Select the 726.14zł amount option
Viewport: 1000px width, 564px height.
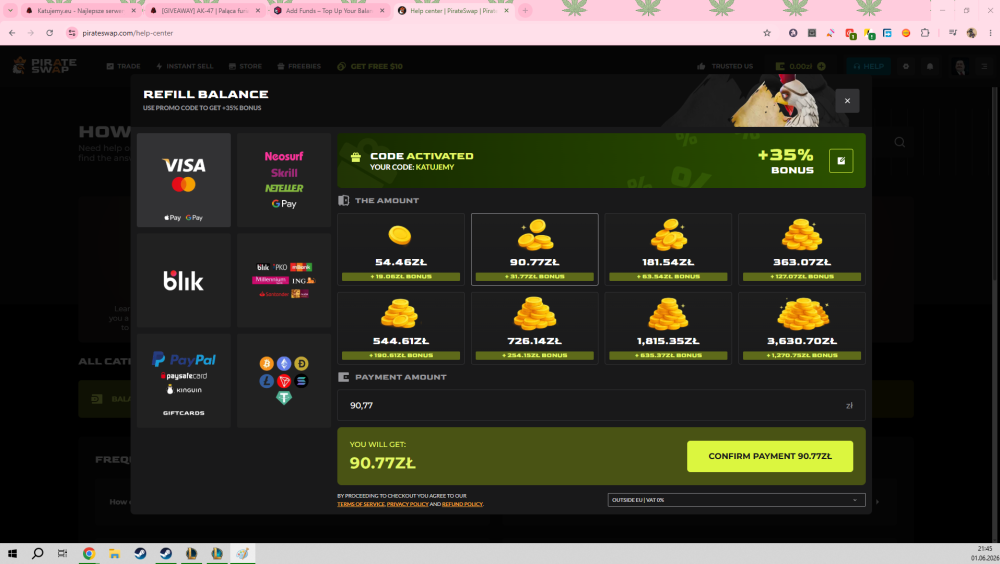(x=534, y=329)
